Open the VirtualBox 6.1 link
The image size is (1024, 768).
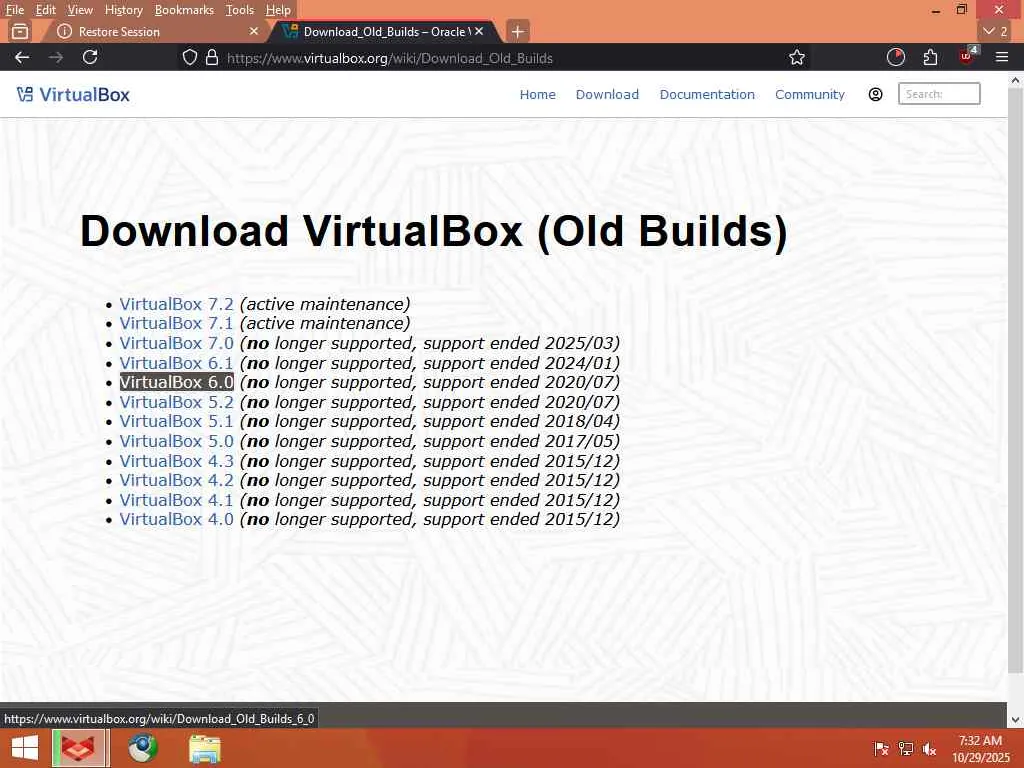coord(176,362)
